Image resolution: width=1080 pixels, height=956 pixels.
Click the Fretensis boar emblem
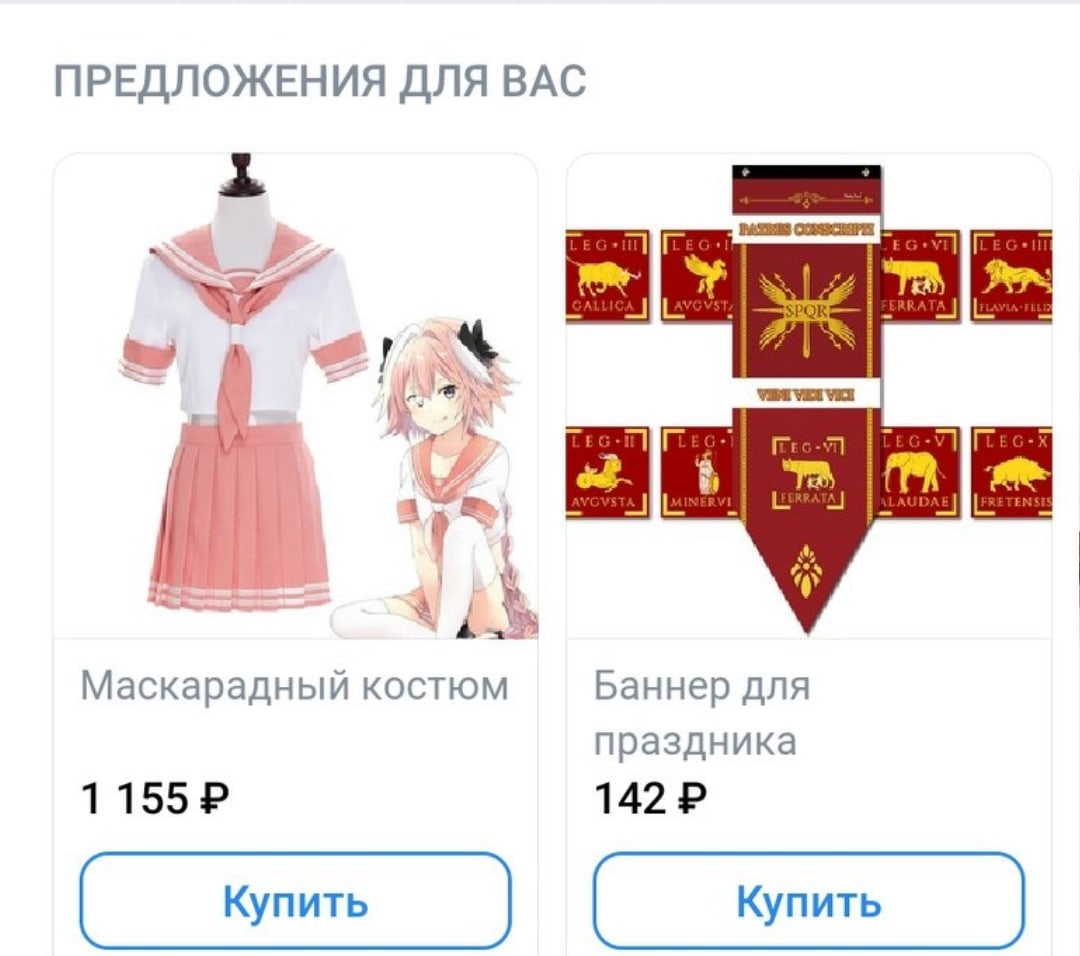pos(1012,472)
